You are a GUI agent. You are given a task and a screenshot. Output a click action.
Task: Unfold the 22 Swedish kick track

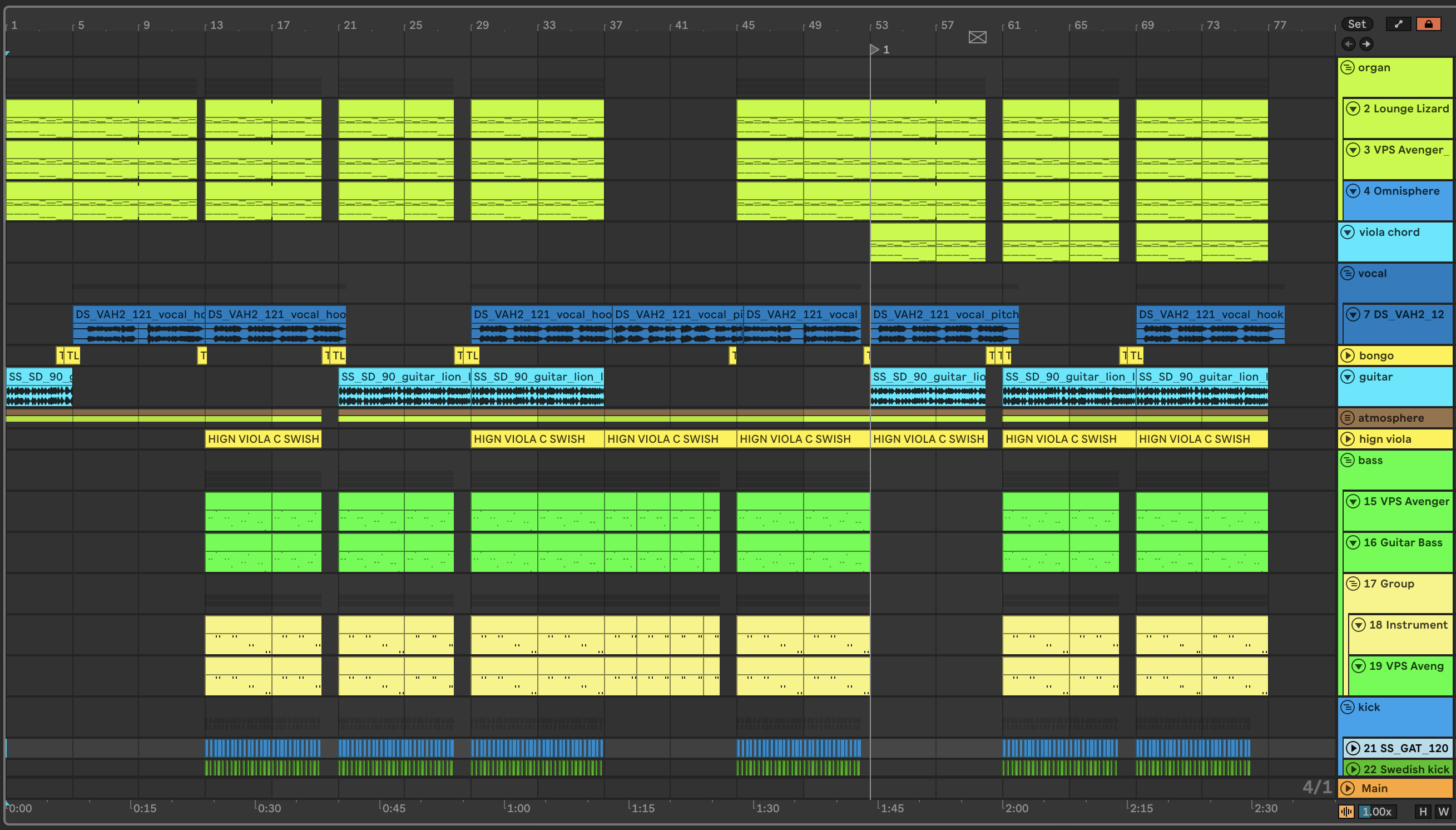(x=1353, y=768)
